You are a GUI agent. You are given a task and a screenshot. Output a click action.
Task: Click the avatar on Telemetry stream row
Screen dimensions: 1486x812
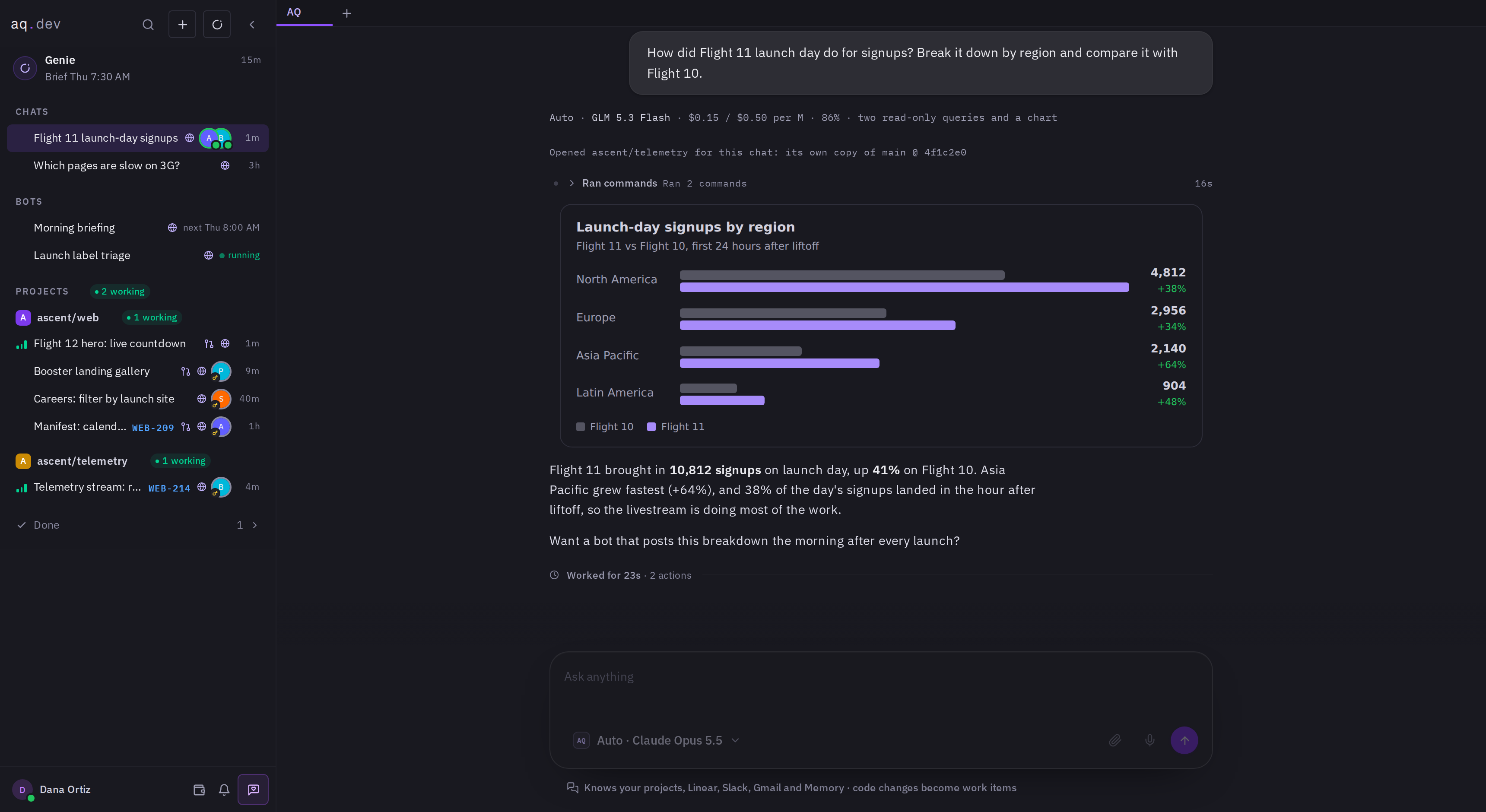click(221, 487)
